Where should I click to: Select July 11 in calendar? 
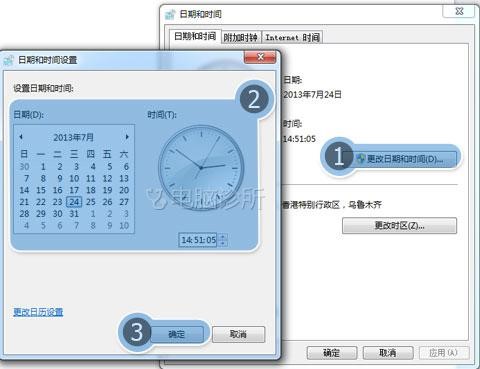[91, 178]
